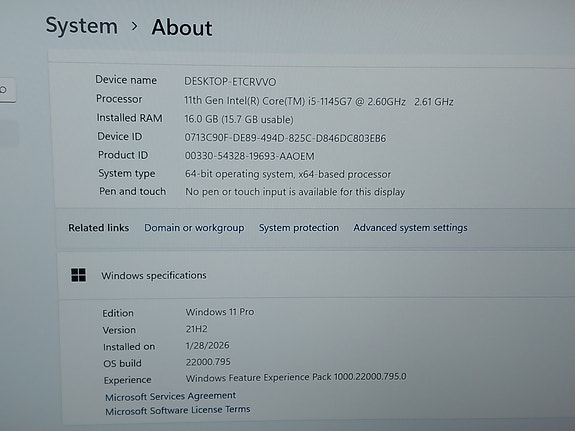
Task: Select the processor value i5-1145G7
Action: pos(319,101)
